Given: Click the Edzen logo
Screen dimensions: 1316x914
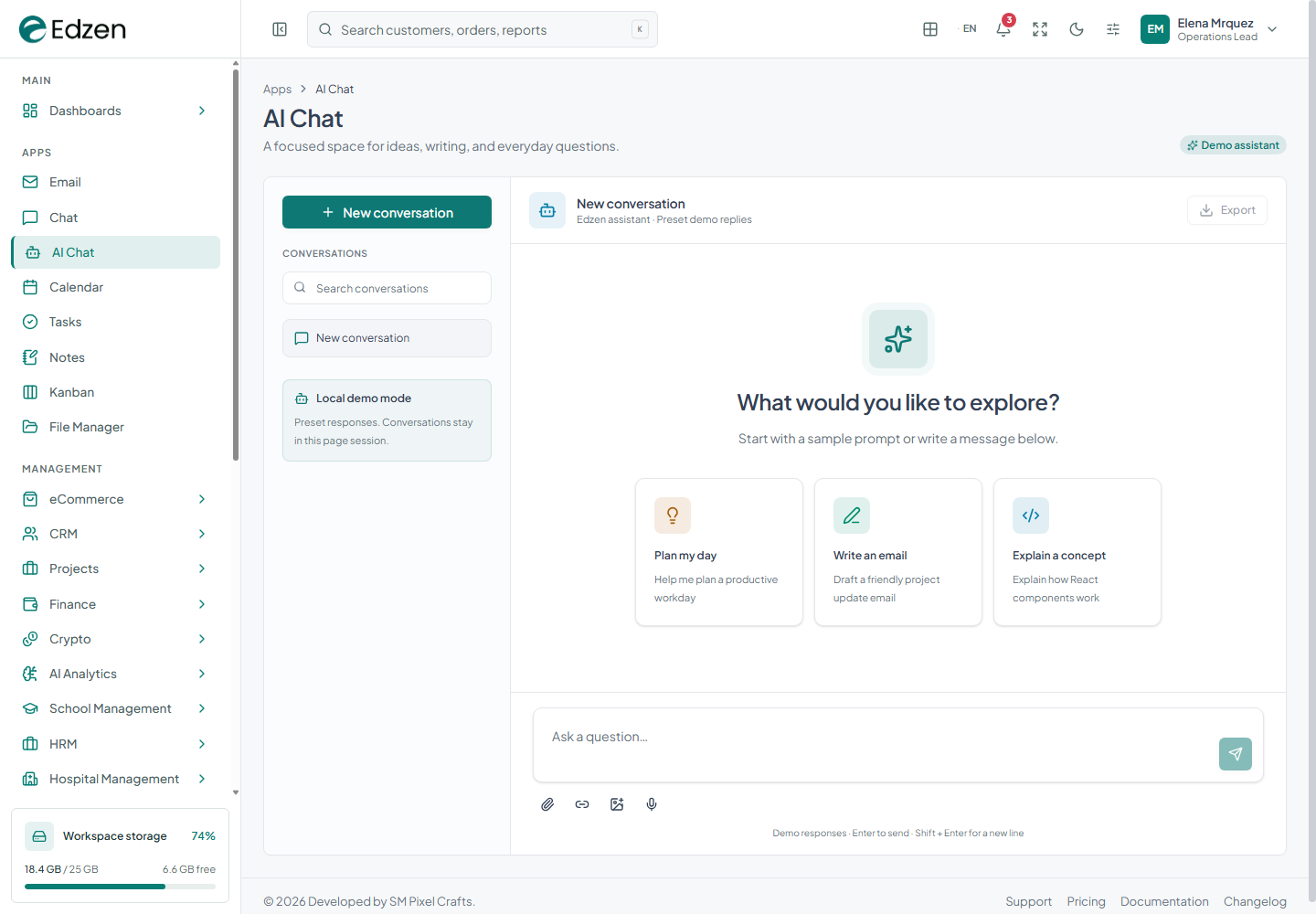Looking at the screenshot, I should [73, 29].
